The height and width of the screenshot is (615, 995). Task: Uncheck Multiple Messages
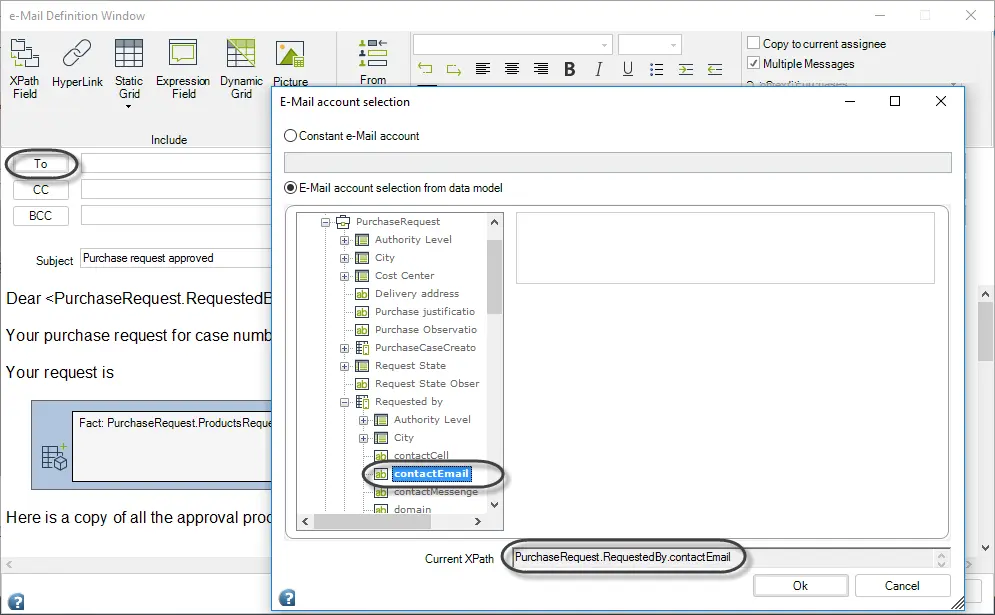(754, 63)
